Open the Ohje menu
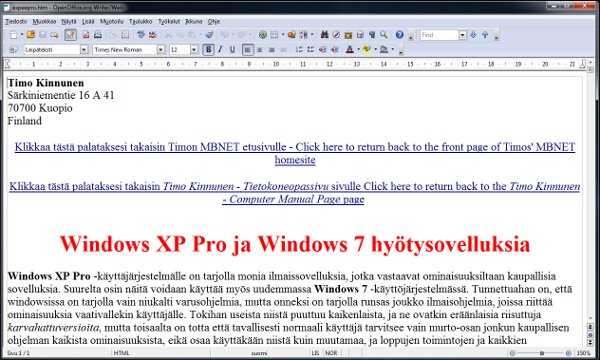 214,21
